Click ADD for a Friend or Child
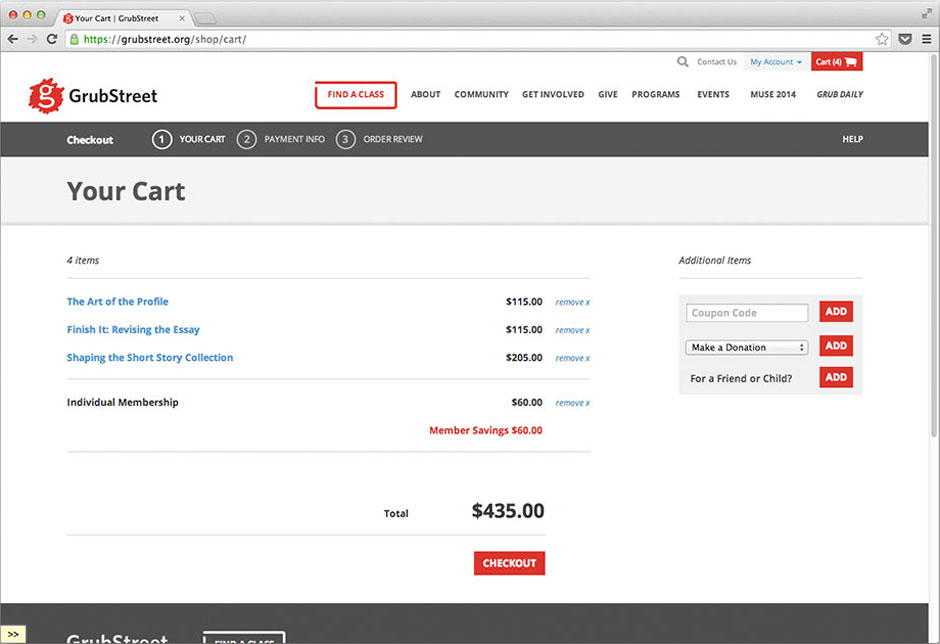This screenshot has width=940, height=644. pyautogui.click(x=836, y=377)
